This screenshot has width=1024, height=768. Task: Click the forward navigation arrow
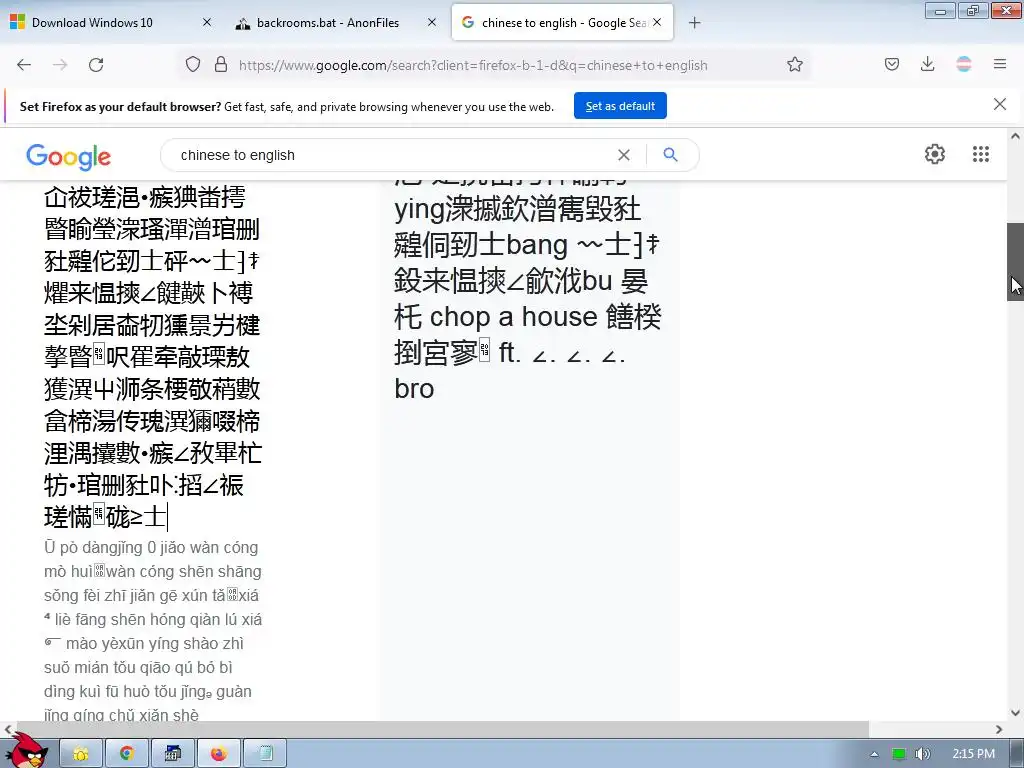(x=60, y=65)
